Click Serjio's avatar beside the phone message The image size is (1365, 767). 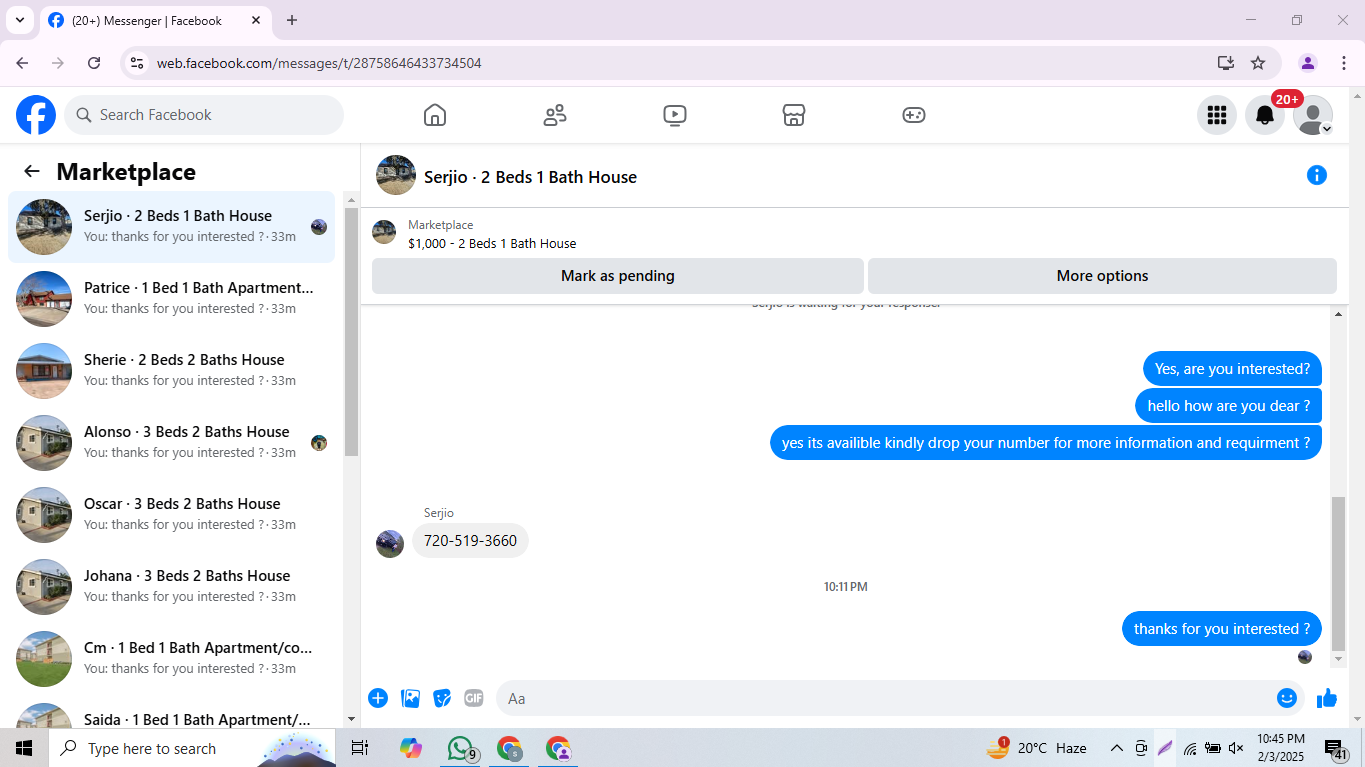point(390,544)
